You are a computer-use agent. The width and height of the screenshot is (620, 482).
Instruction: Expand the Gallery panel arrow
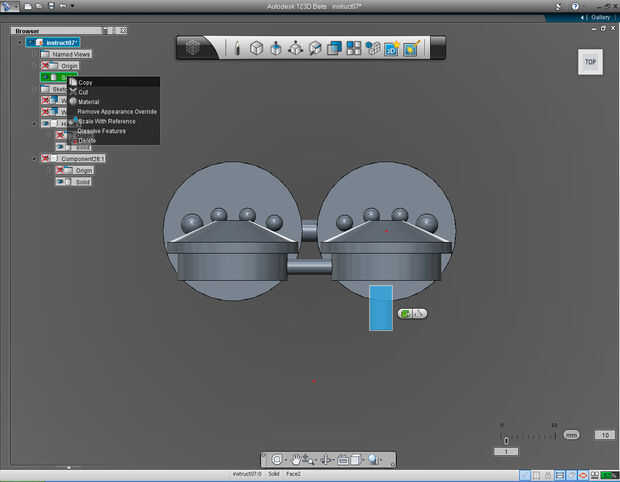coord(582,18)
